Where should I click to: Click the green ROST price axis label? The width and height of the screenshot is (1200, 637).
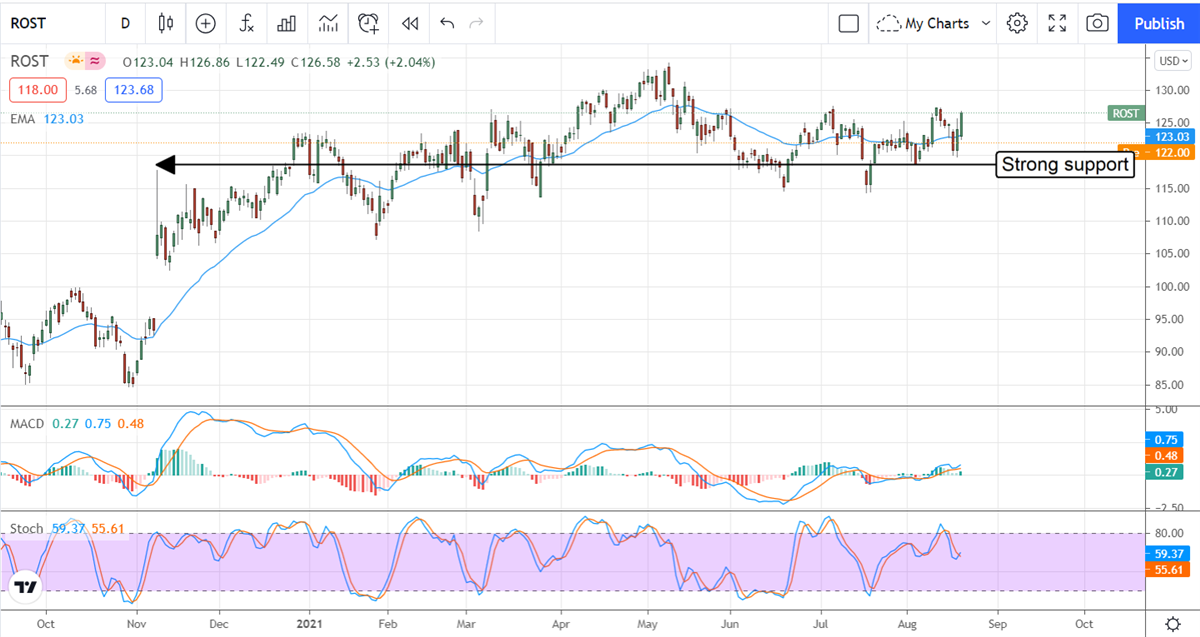(1125, 113)
